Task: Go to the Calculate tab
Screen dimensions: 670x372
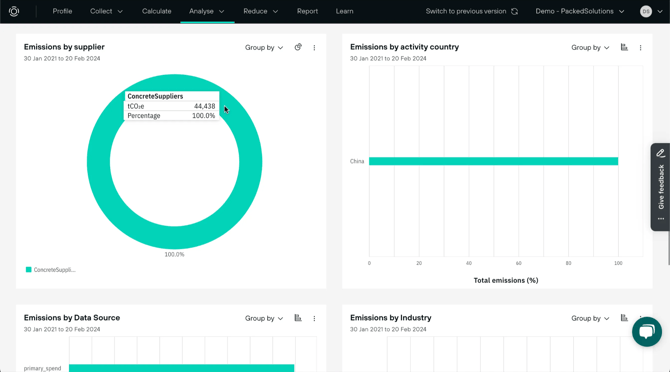Action: click(x=156, y=12)
